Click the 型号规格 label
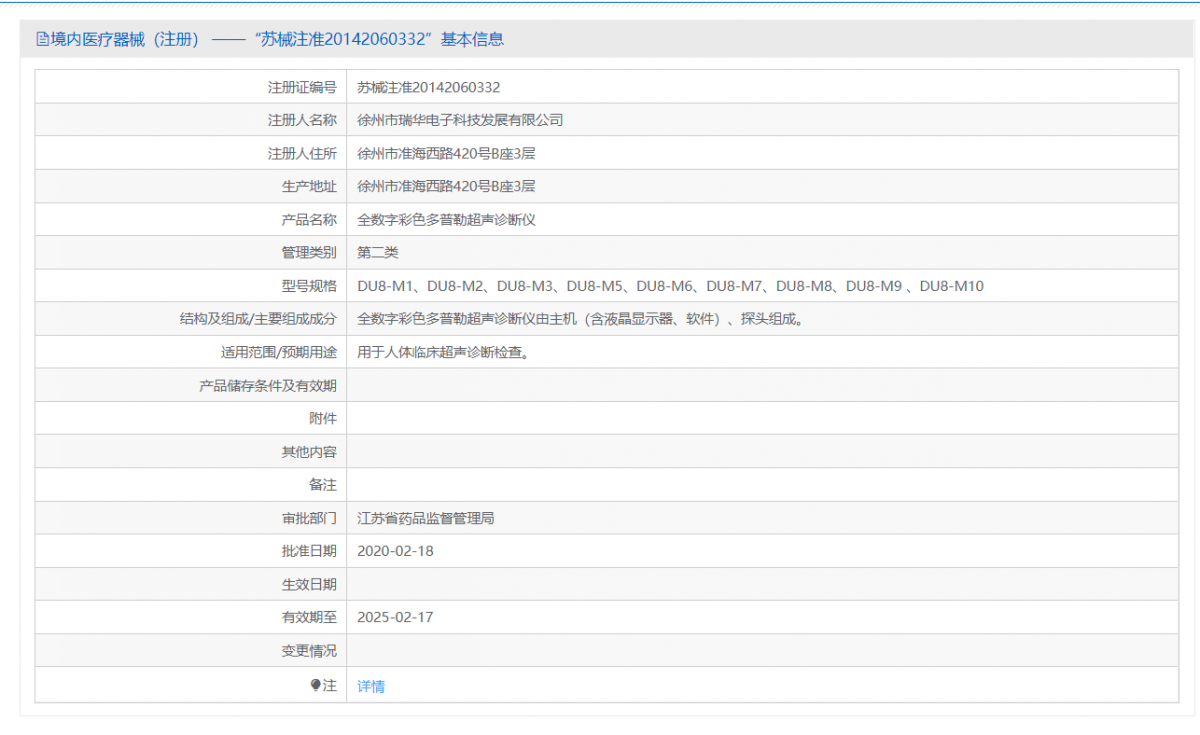Image resolution: width=1200 pixels, height=735 pixels. (309, 286)
